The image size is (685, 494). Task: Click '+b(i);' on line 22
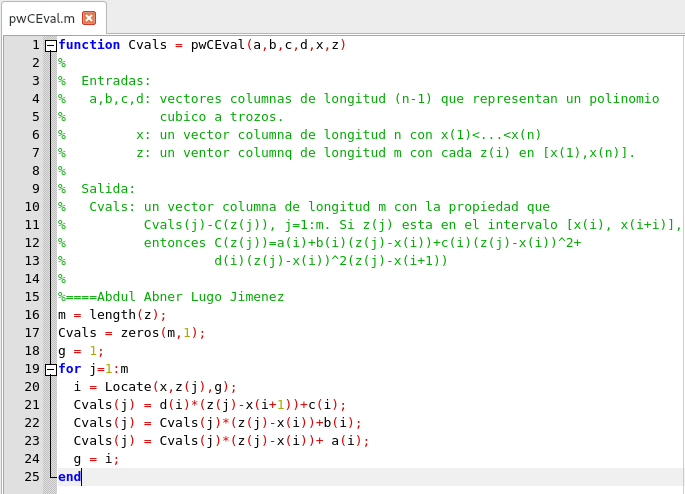339,423
